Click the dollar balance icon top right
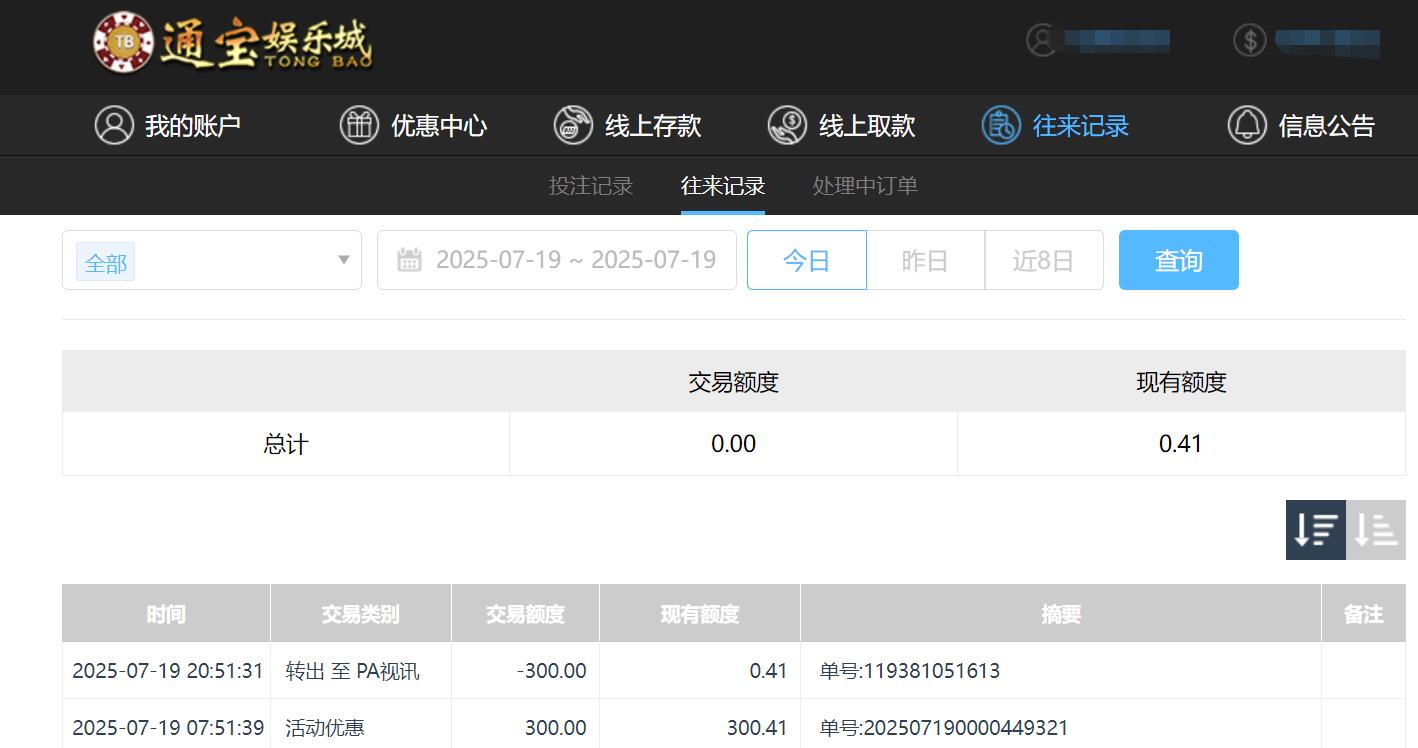Image resolution: width=1418 pixels, height=748 pixels. coord(1248,40)
